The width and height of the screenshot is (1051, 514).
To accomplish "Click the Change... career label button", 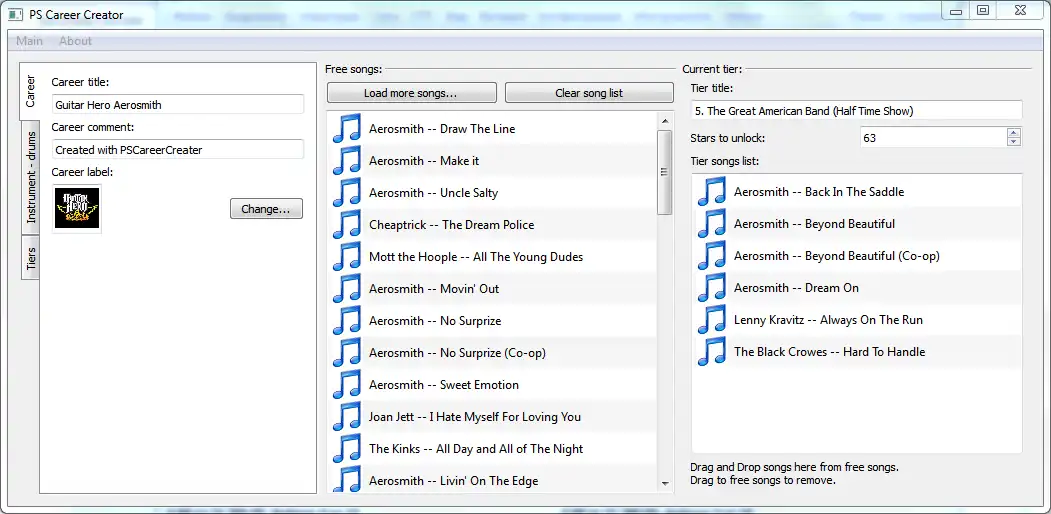I will (x=266, y=209).
